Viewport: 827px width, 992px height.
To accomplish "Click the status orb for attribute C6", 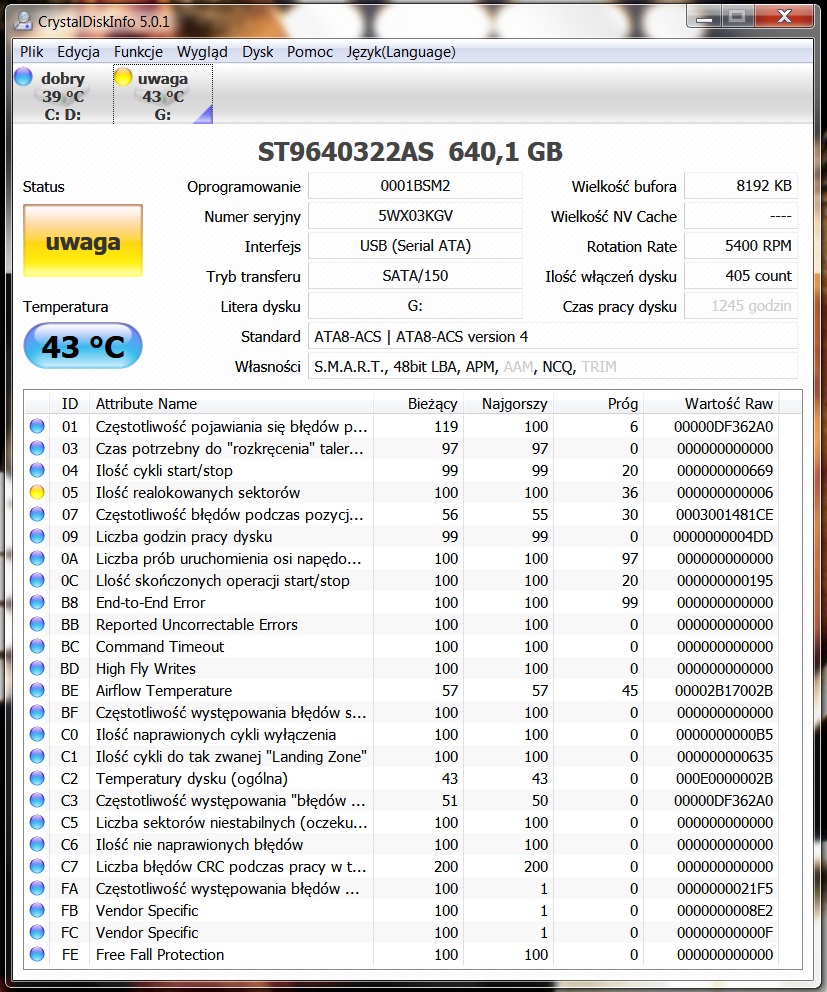I will click(37, 845).
